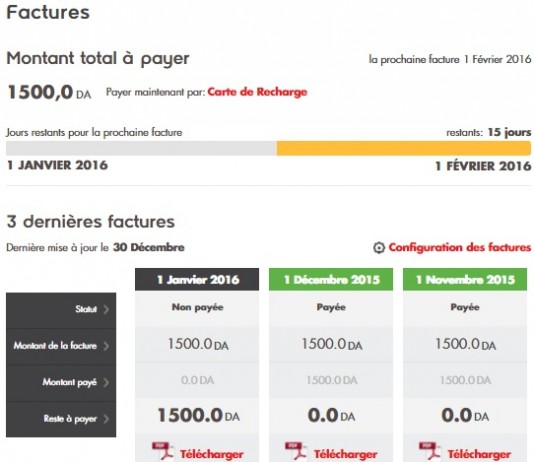Expand the Montant payé row chevron
Image resolution: width=534 pixels, height=462 pixels.
106,382
